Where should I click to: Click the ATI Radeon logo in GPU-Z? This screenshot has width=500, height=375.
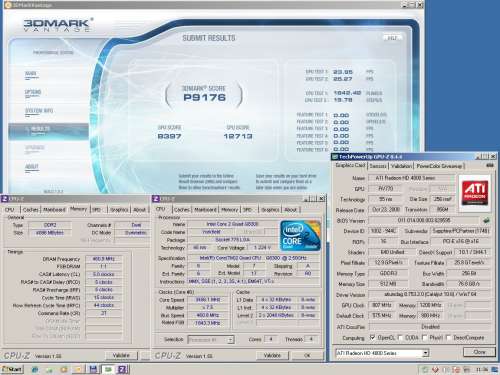475,192
